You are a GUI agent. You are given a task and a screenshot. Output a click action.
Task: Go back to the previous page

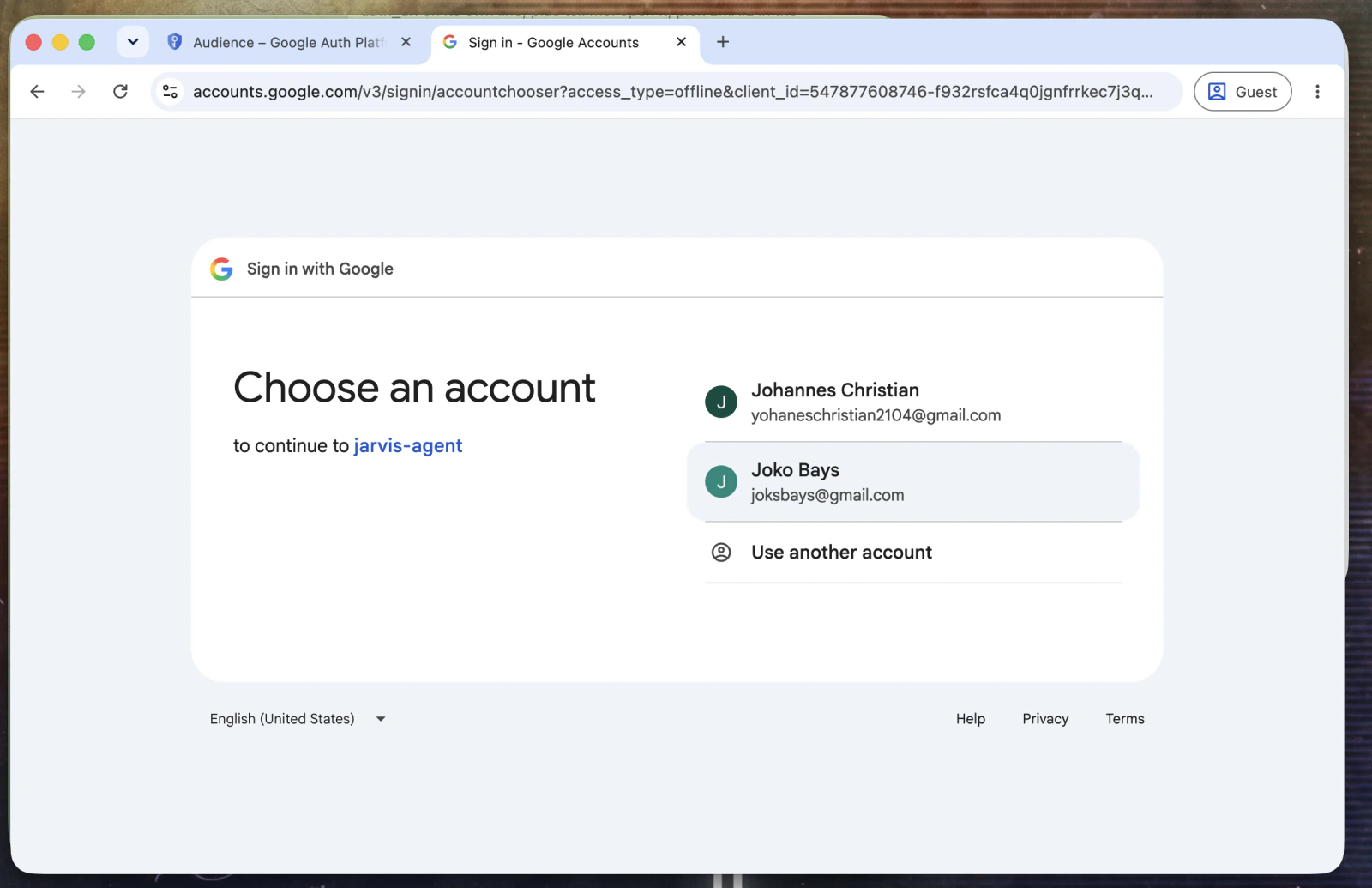pos(37,92)
